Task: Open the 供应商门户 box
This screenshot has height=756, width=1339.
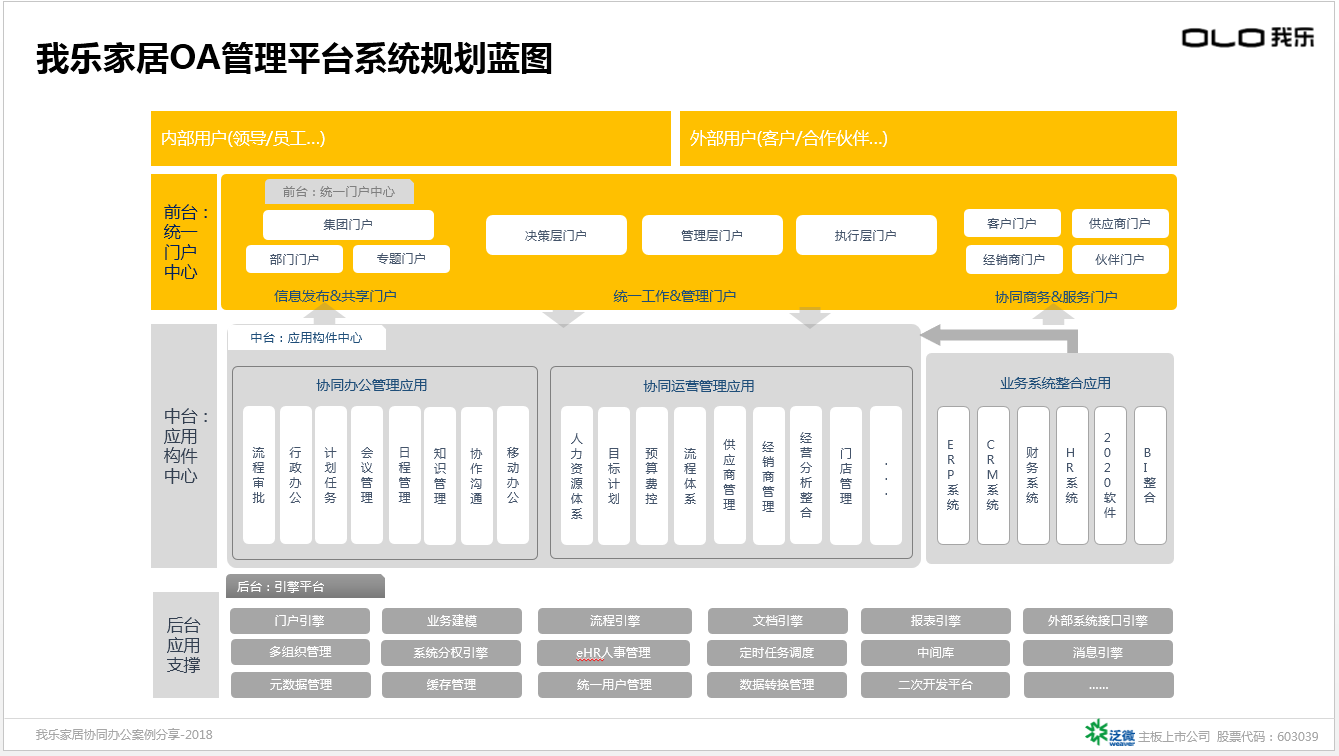Action: tap(1120, 223)
